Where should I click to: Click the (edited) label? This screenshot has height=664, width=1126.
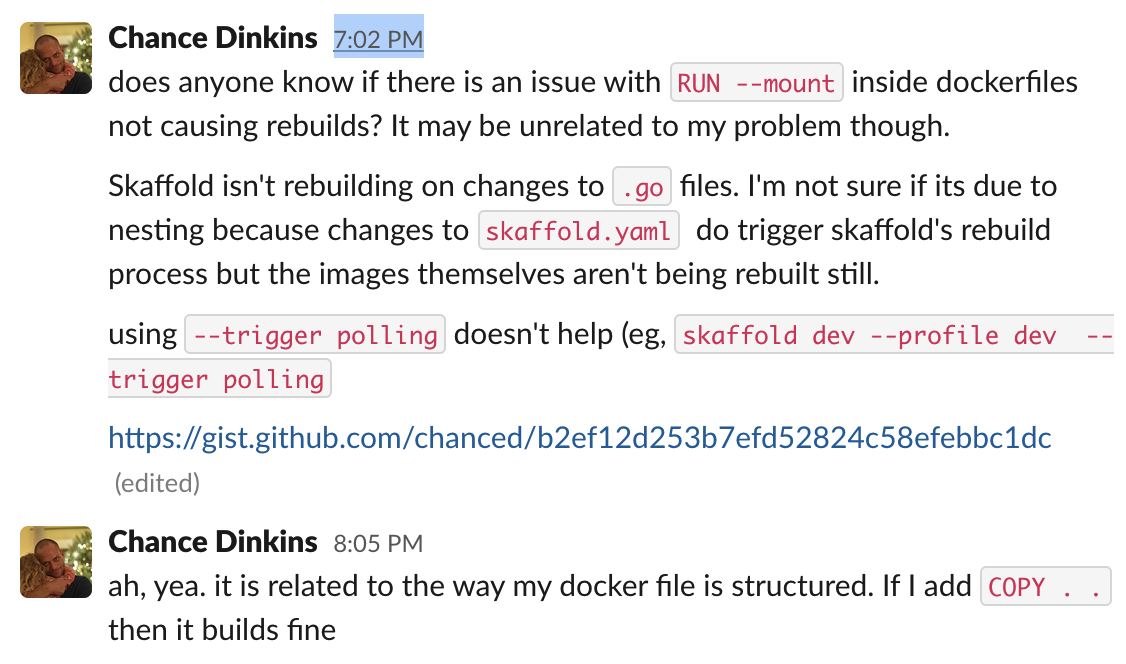pyautogui.click(x=155, y=483)
